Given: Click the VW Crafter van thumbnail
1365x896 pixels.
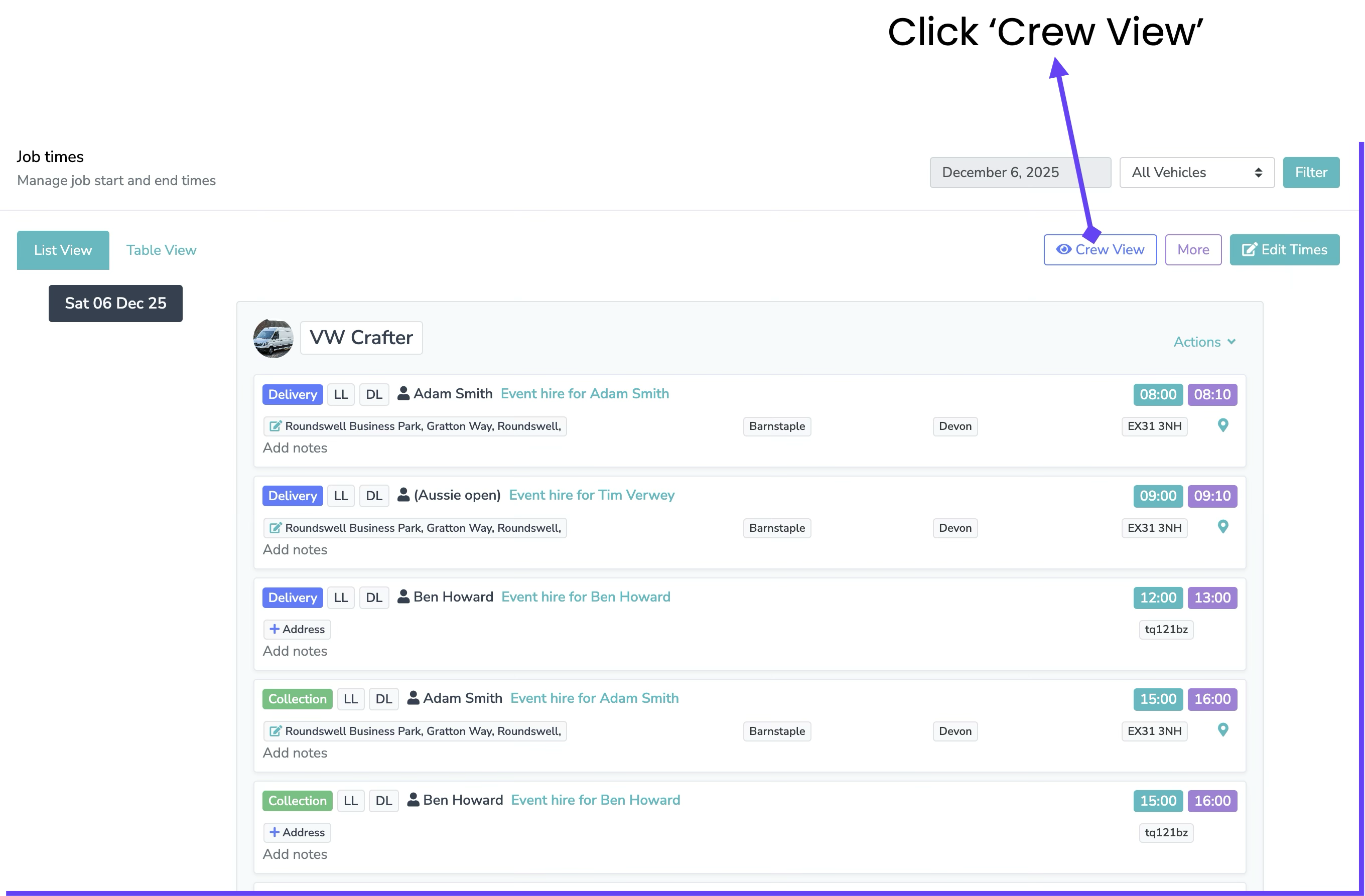Looking at the screenshot, I should pos(274,338).
